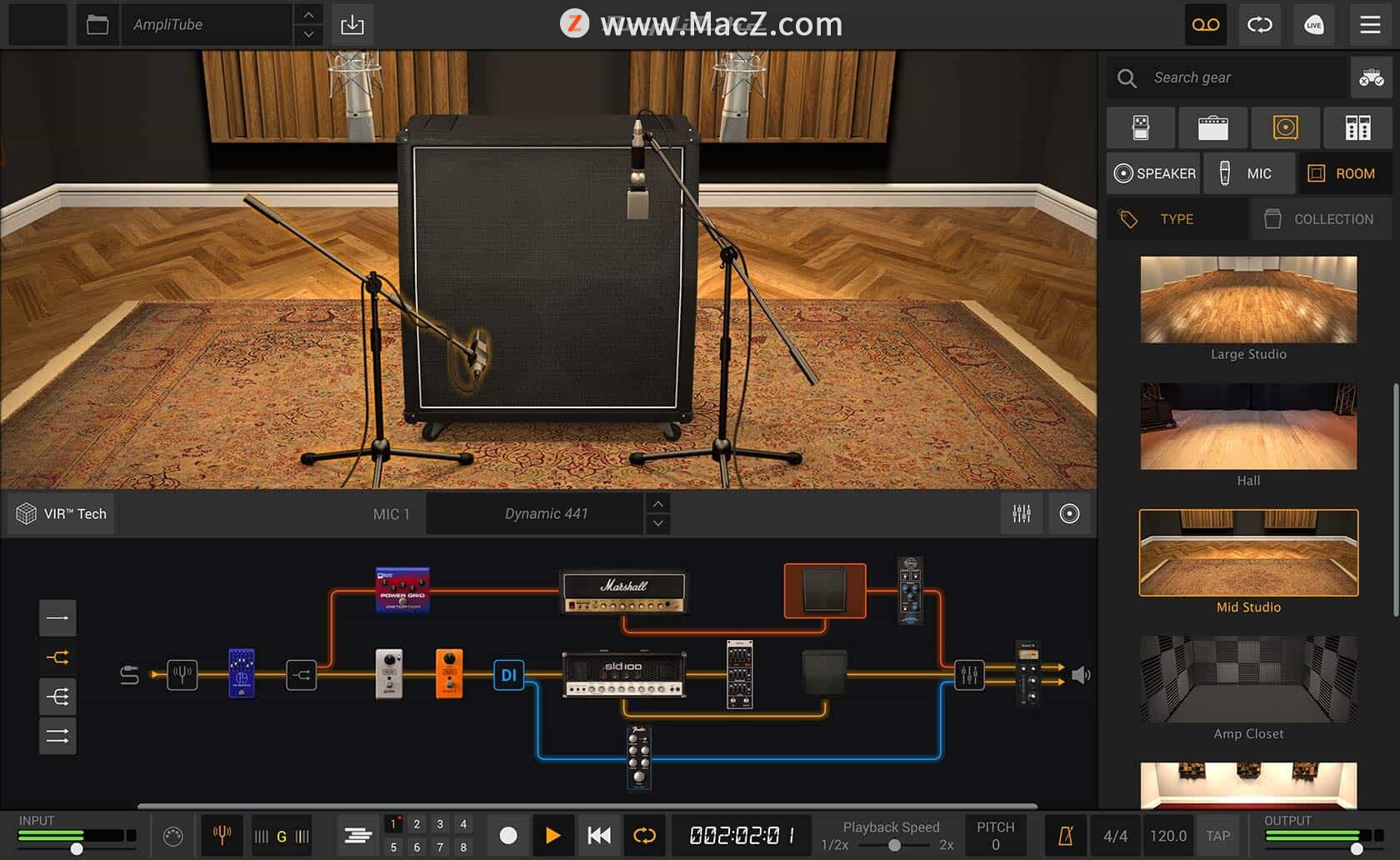
Task: Open the looper icon in top bar
Action: (1259, 25)
